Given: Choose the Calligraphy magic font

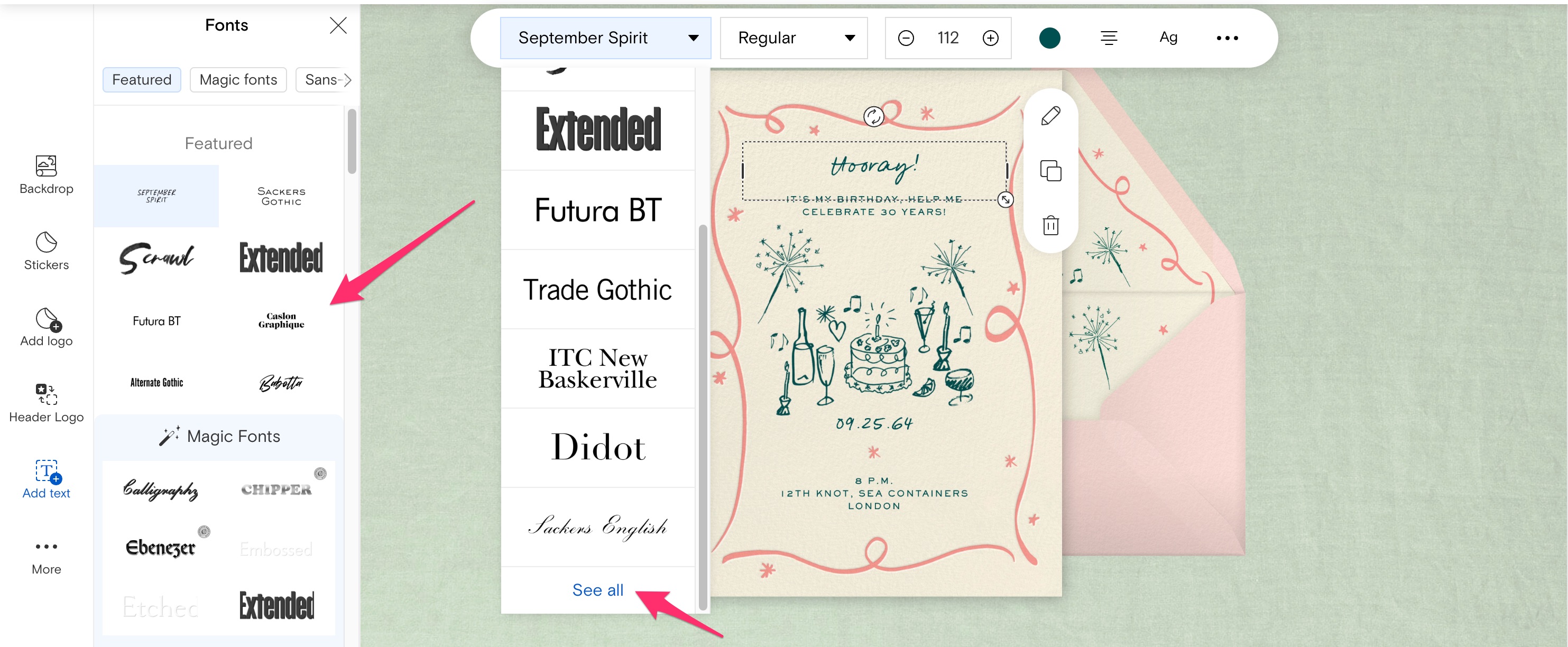Looking at the screenshot, I should (x=161, y=489).
